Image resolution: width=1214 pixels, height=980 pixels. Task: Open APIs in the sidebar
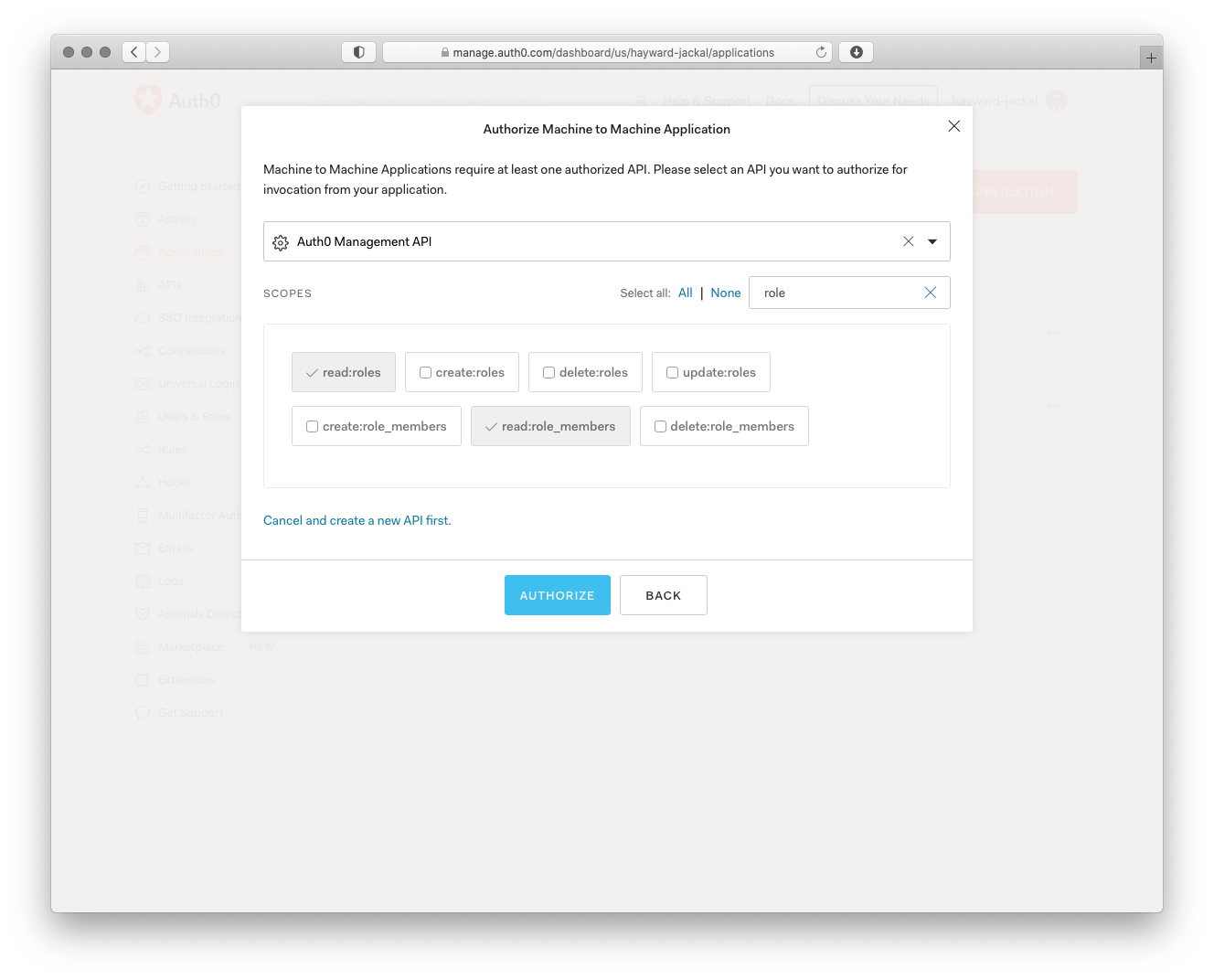click(x=159, y=285)
